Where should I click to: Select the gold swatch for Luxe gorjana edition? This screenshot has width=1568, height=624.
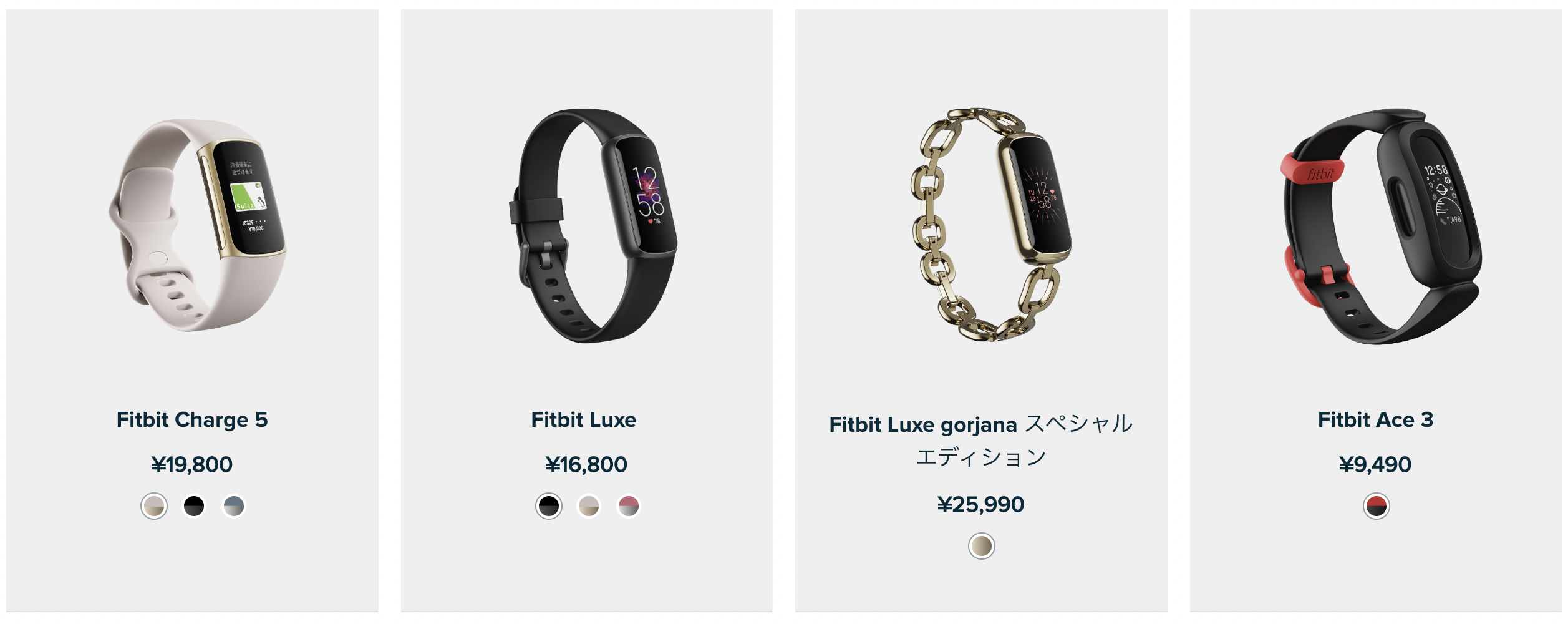[982, 546]
